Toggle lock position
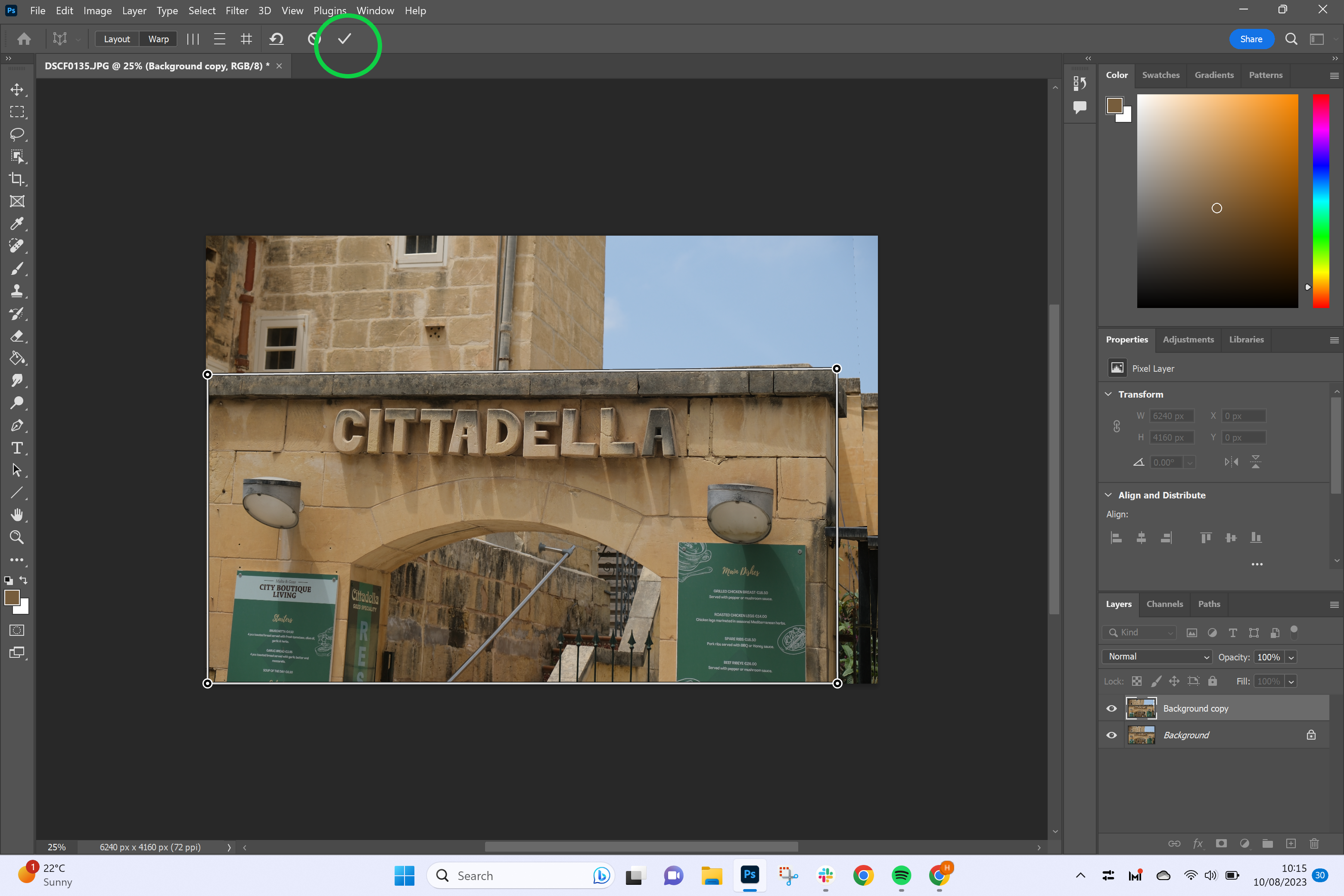Viewport: 1344px width, 896px height. (1174, 681)
